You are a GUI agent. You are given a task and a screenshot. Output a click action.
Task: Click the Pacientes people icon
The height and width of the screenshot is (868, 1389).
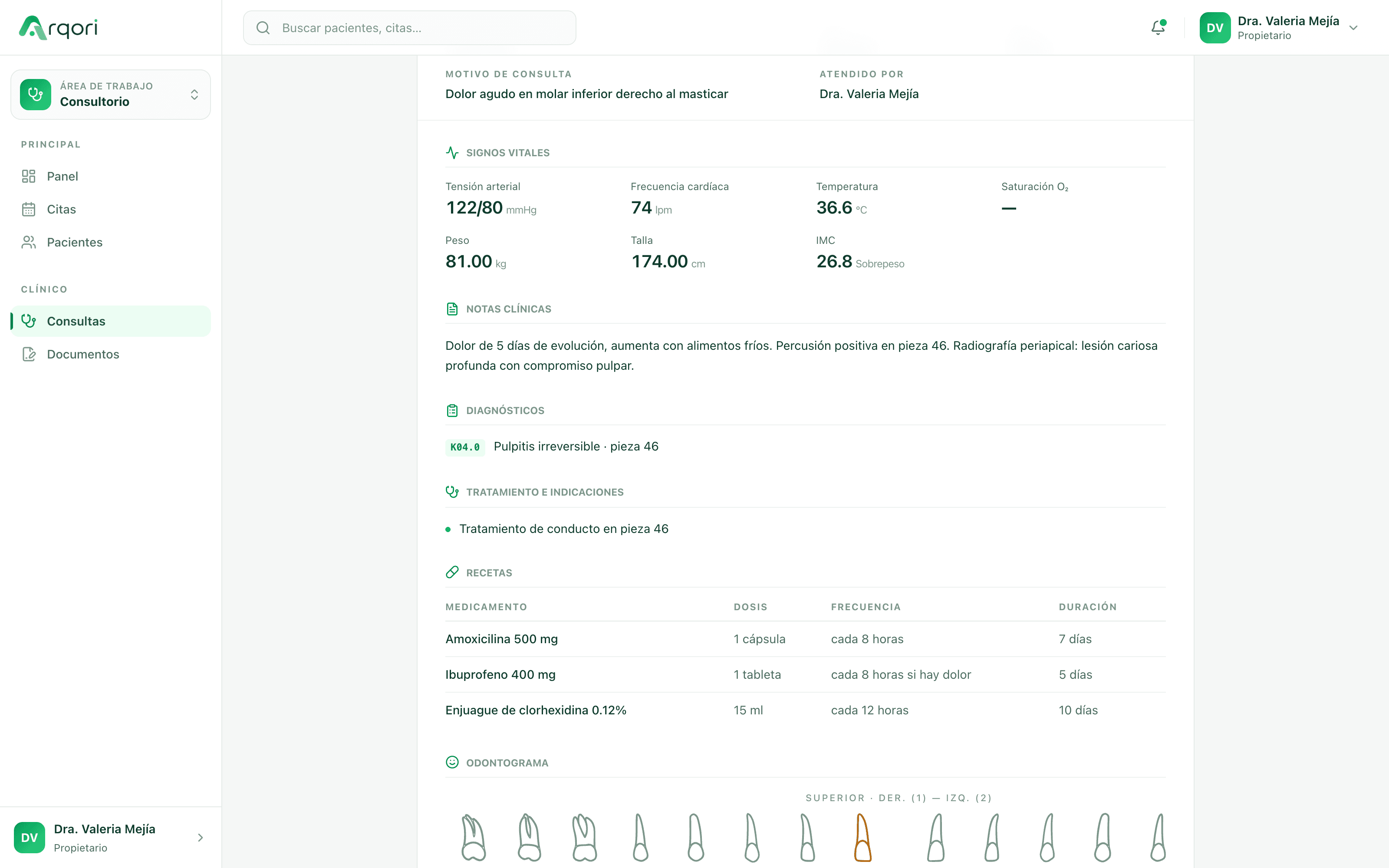point(29,242)
